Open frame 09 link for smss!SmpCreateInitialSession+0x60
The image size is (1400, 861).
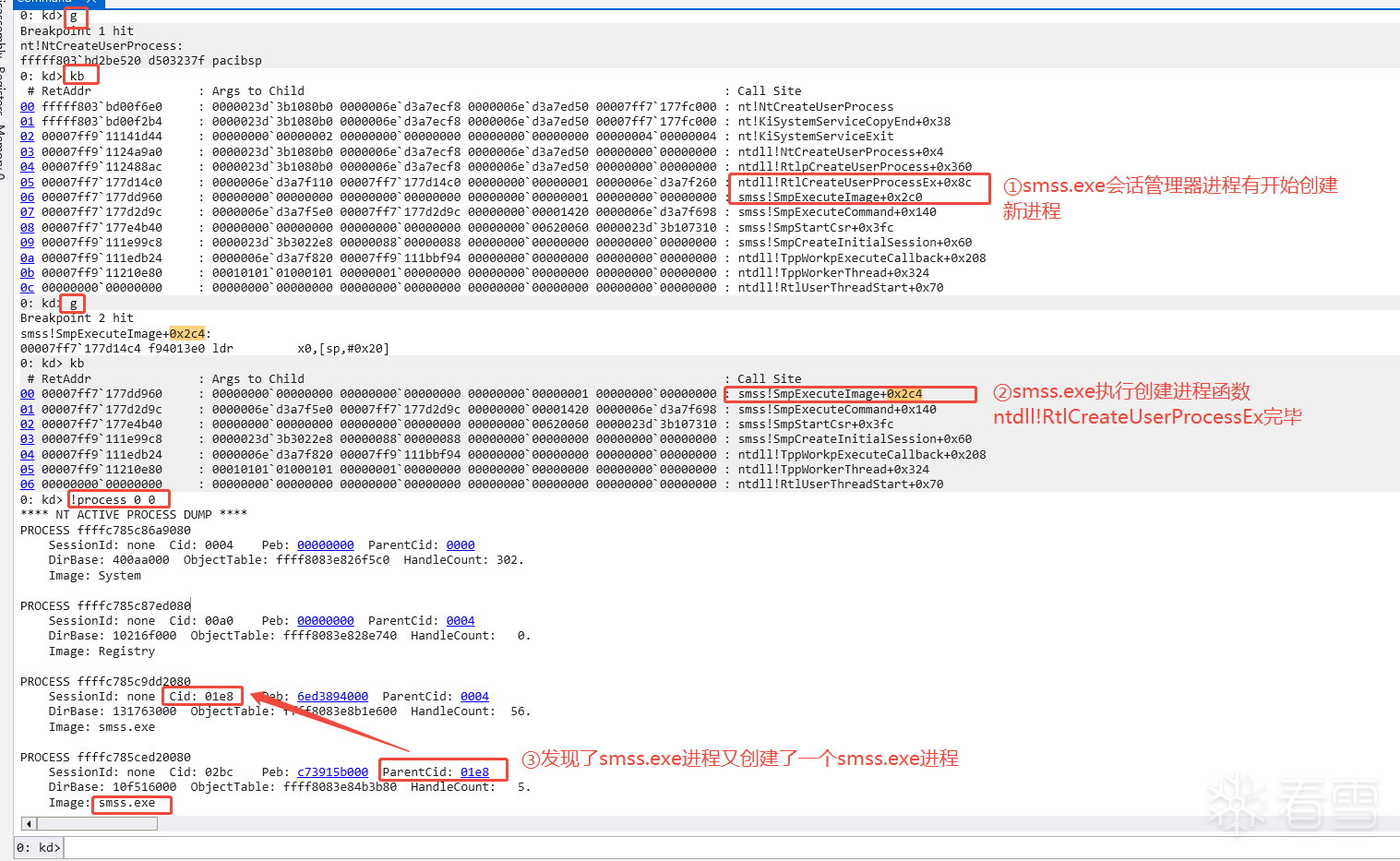click(28, 243)
